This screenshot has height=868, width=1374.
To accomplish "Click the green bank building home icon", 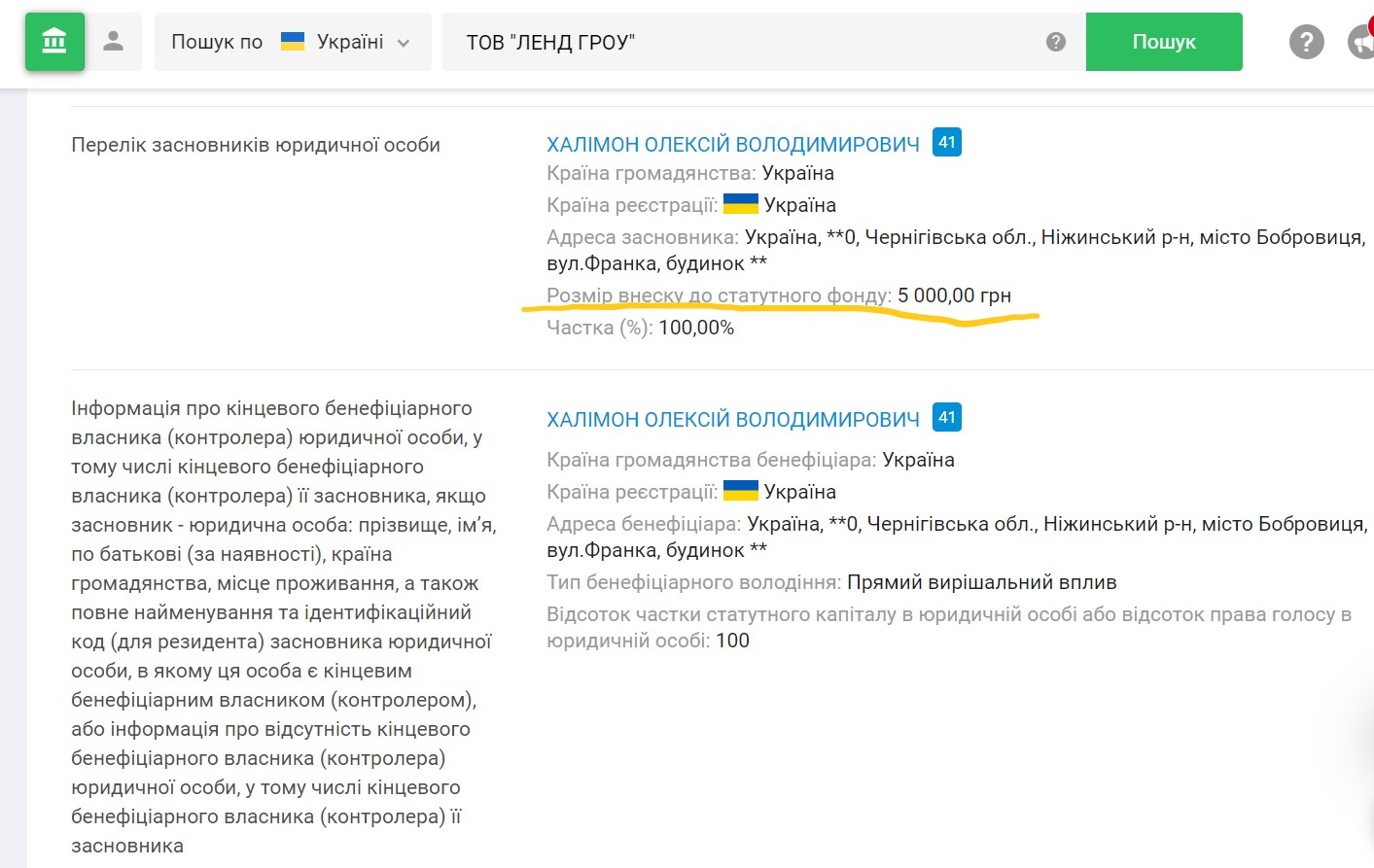I will pyautogui.click(x=54, y=42).
